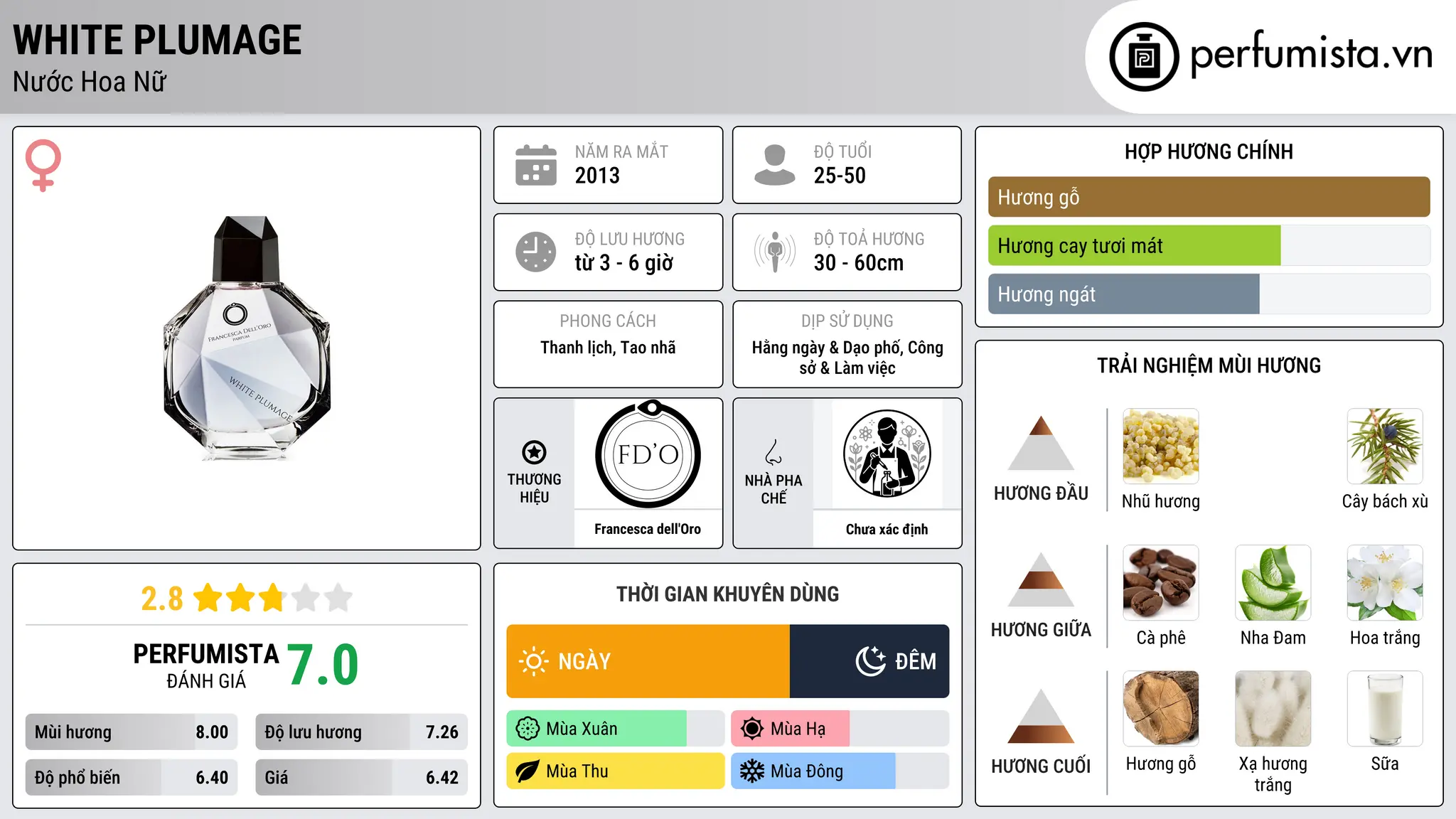The image size is (1456, 819).
Task: Click the sun icon for Mùa Hạ
Action: point(751,729)
